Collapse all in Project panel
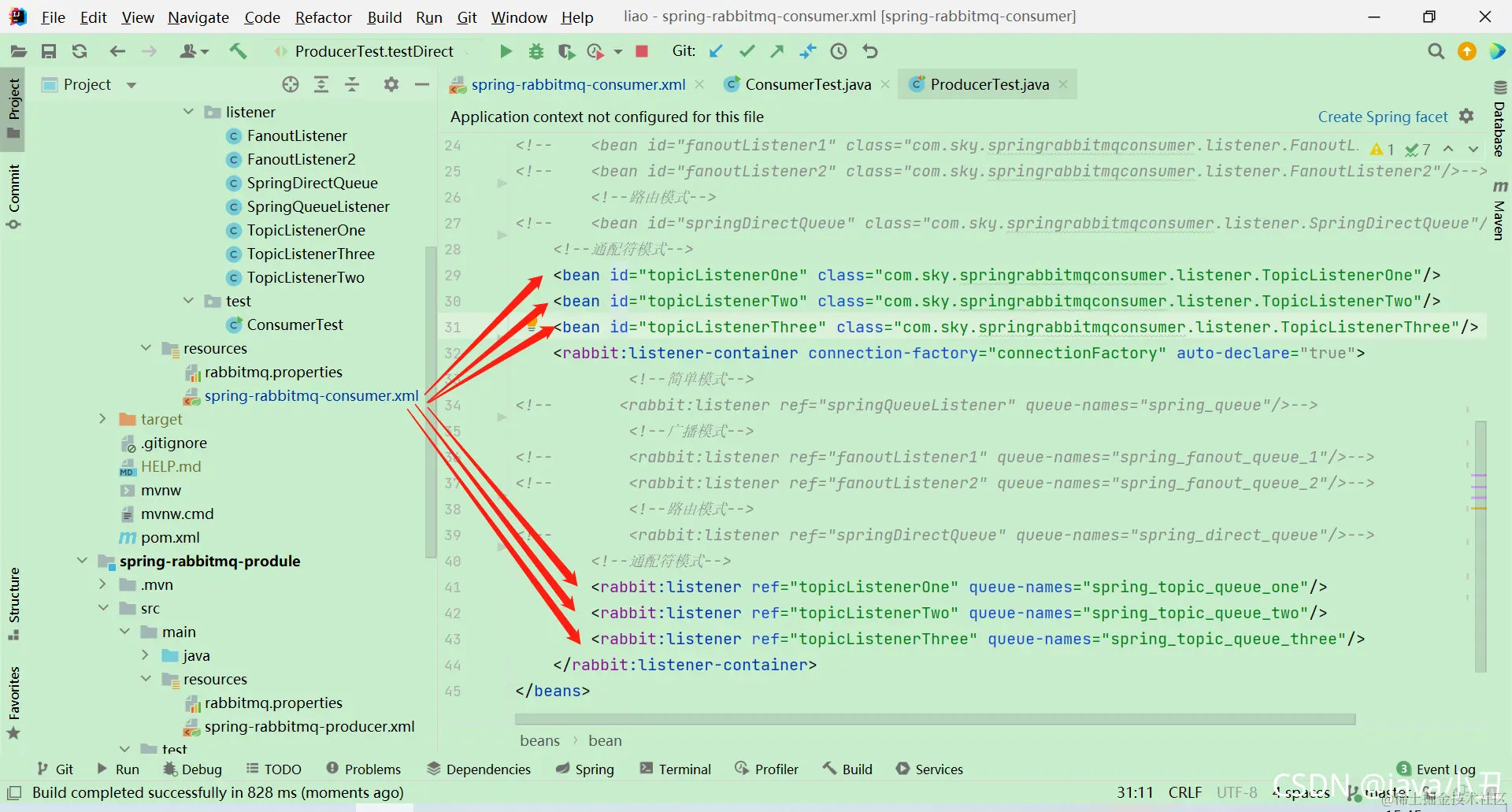The width and height of the screenshot is (1512, 812). pos(352,84)
